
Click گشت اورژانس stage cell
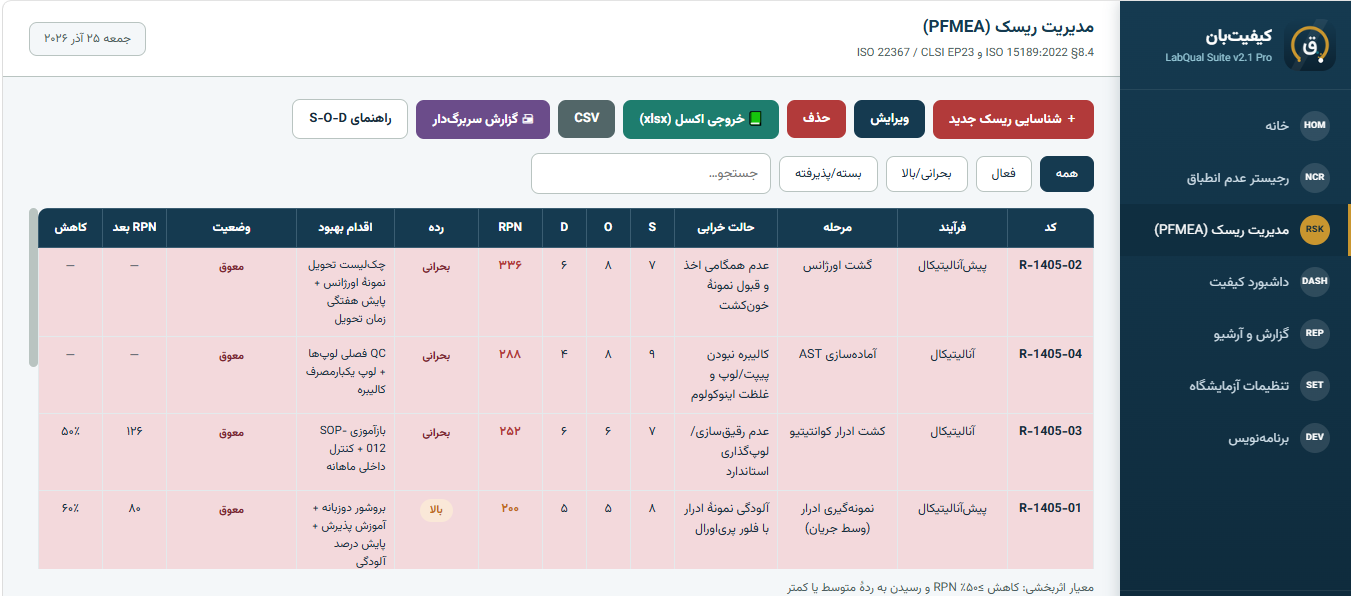838,266
